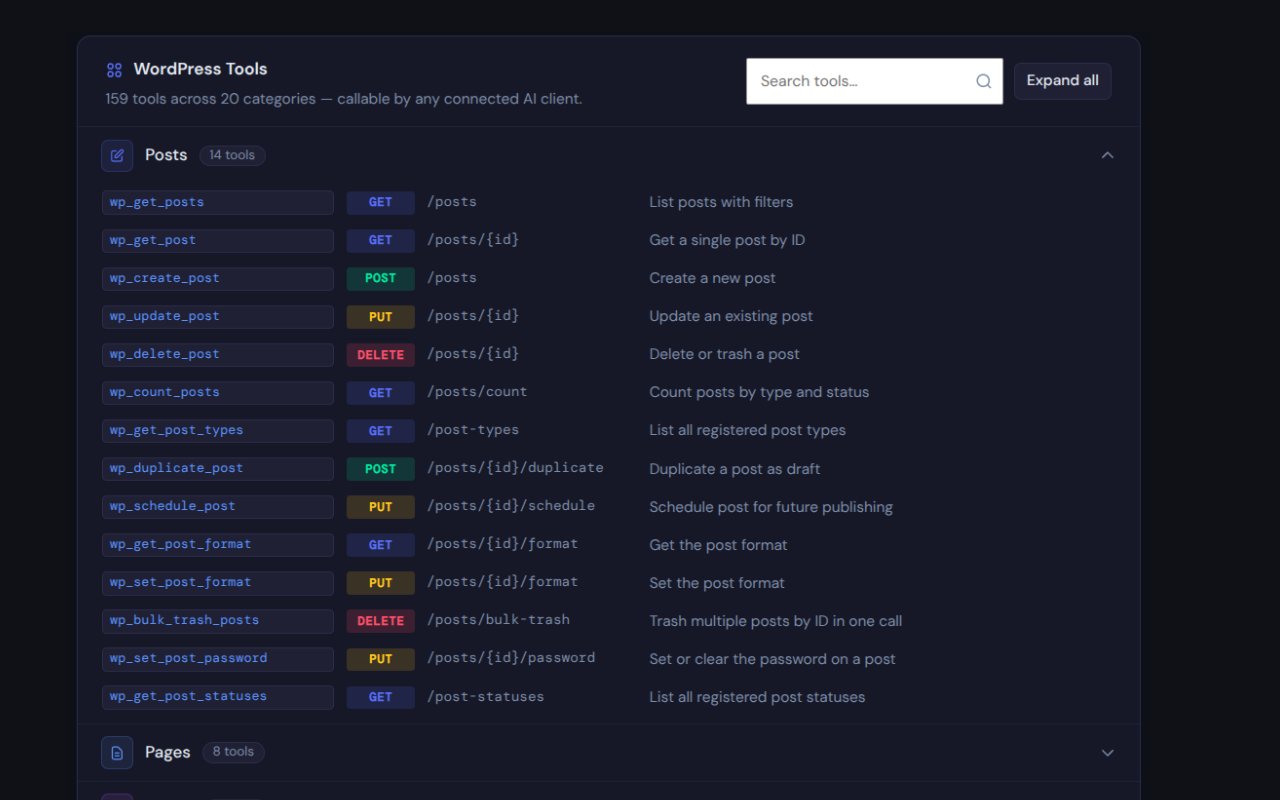The width and height of the screenshot is (1280, 800).
Task: Select the wp_delete_post tool name
Action: (x=218, y=354)
